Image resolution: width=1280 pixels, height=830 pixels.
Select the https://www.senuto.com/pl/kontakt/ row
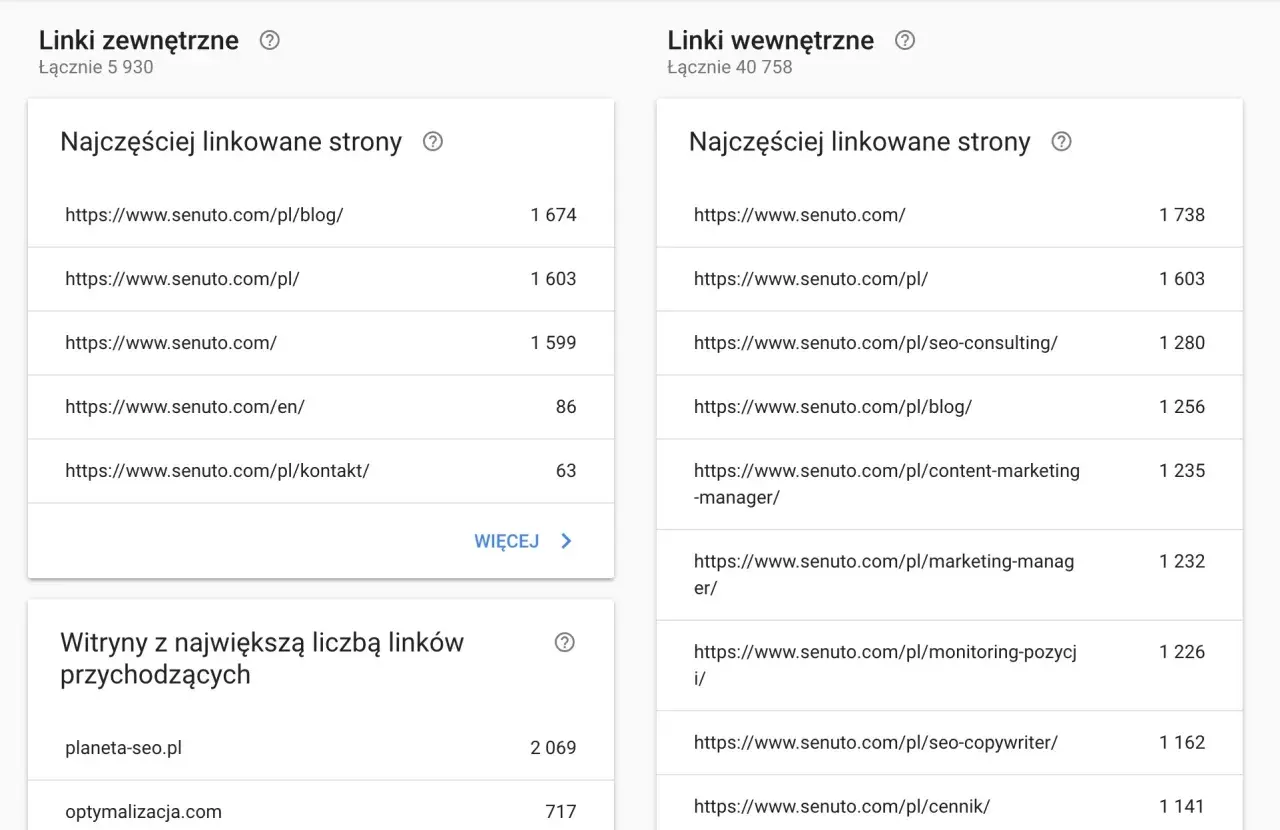coord(321,471)
